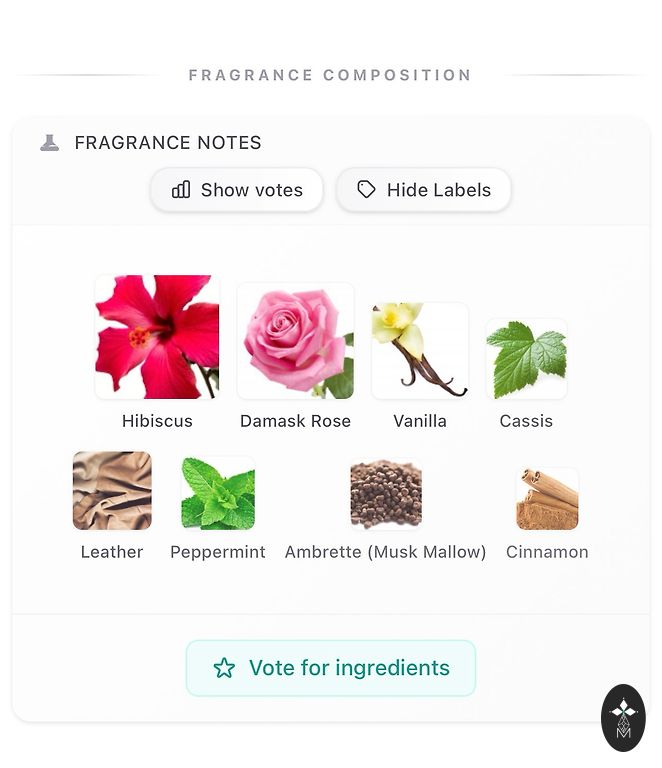The height and width of the screenshot is (768, 662).
Task: Show votes for fragrance notes
Action: tap(237, 190)
